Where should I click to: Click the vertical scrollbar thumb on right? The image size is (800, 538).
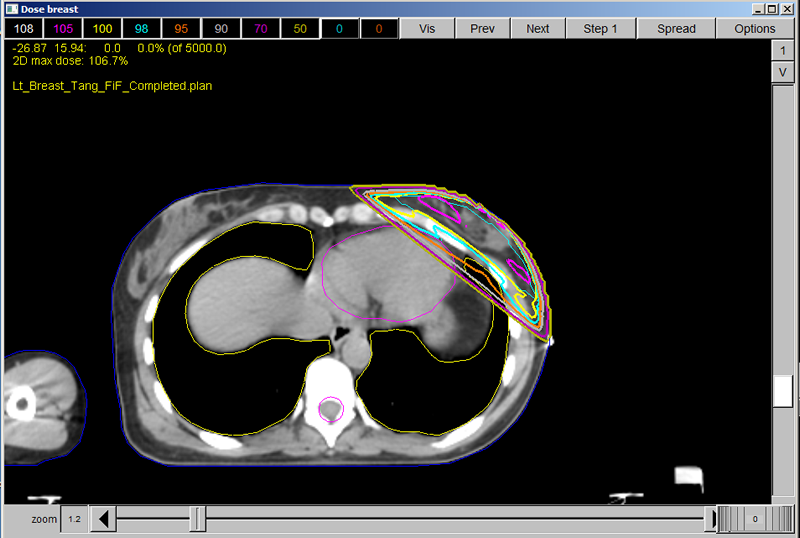pos(783,391)
